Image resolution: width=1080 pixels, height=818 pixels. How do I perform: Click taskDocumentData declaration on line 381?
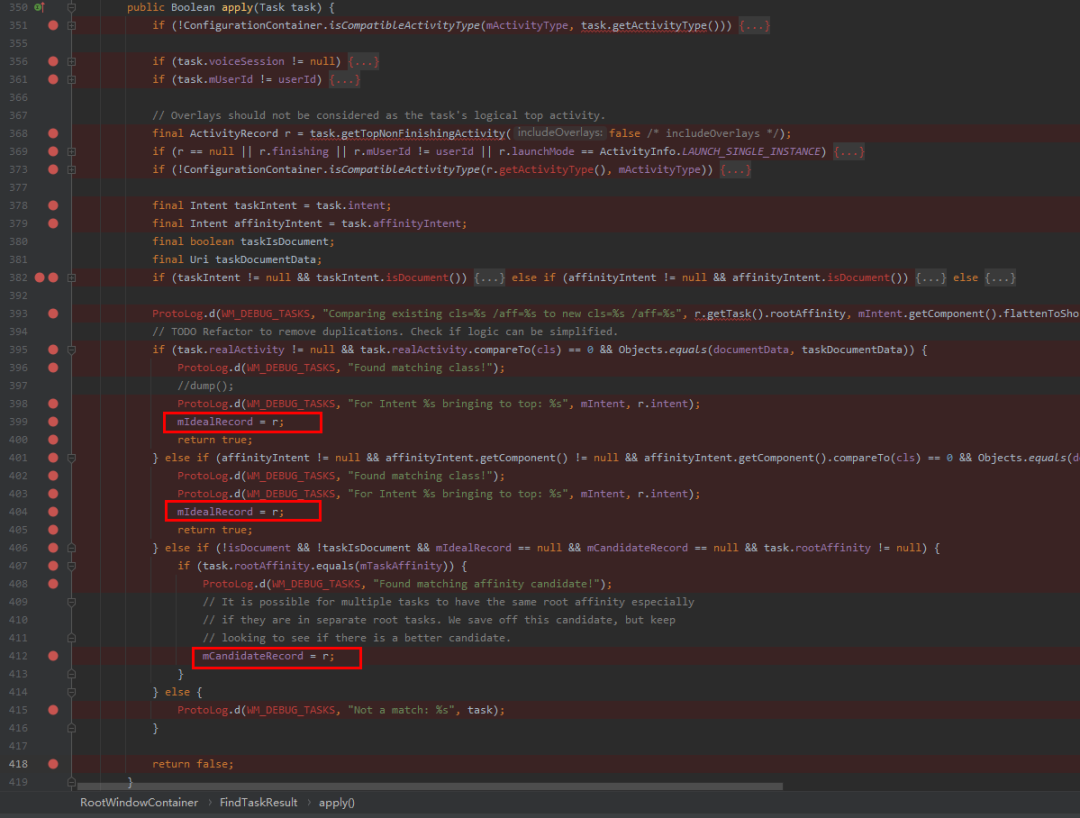(x=266, y=260)
